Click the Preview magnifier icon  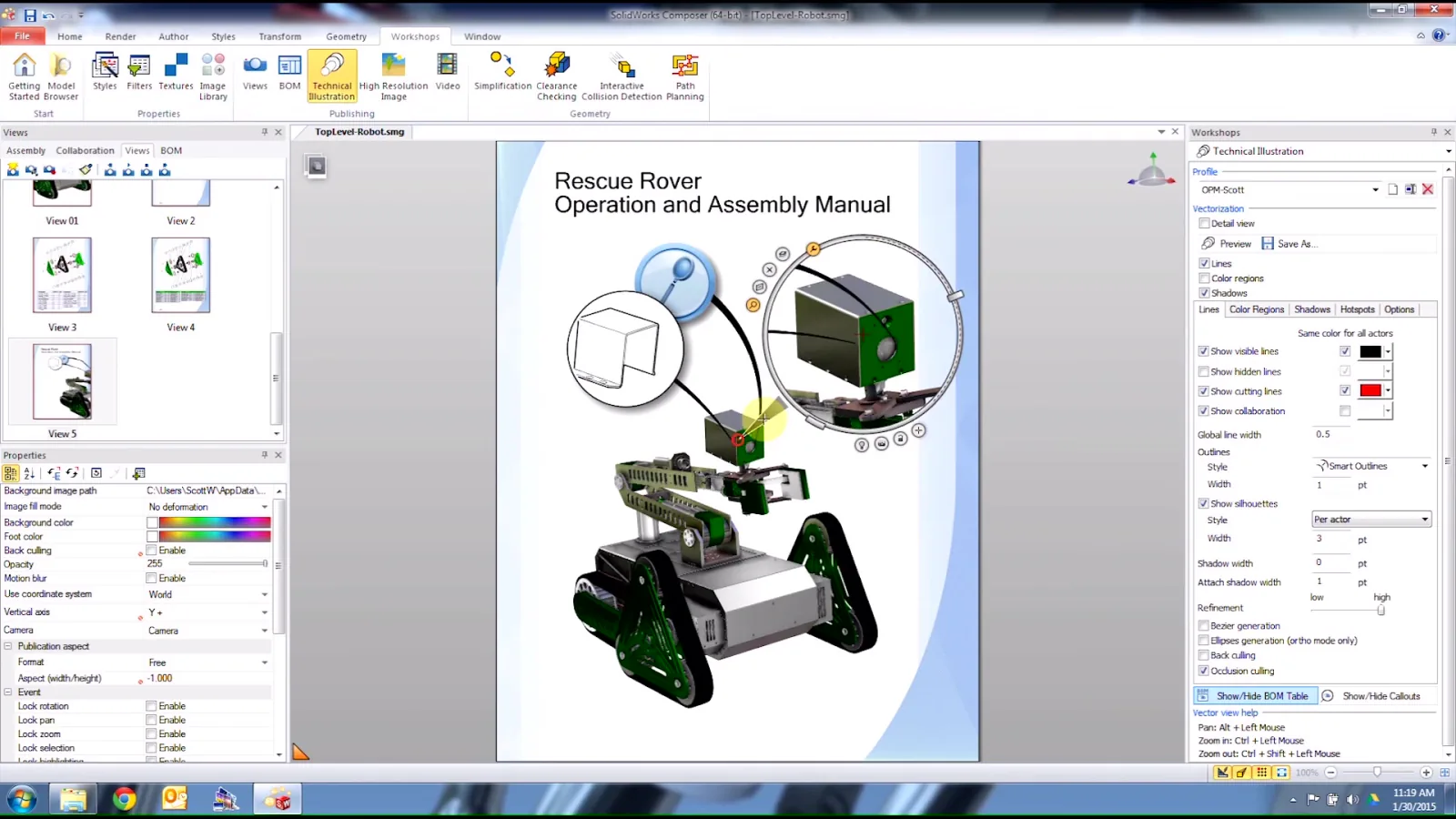1208,243
